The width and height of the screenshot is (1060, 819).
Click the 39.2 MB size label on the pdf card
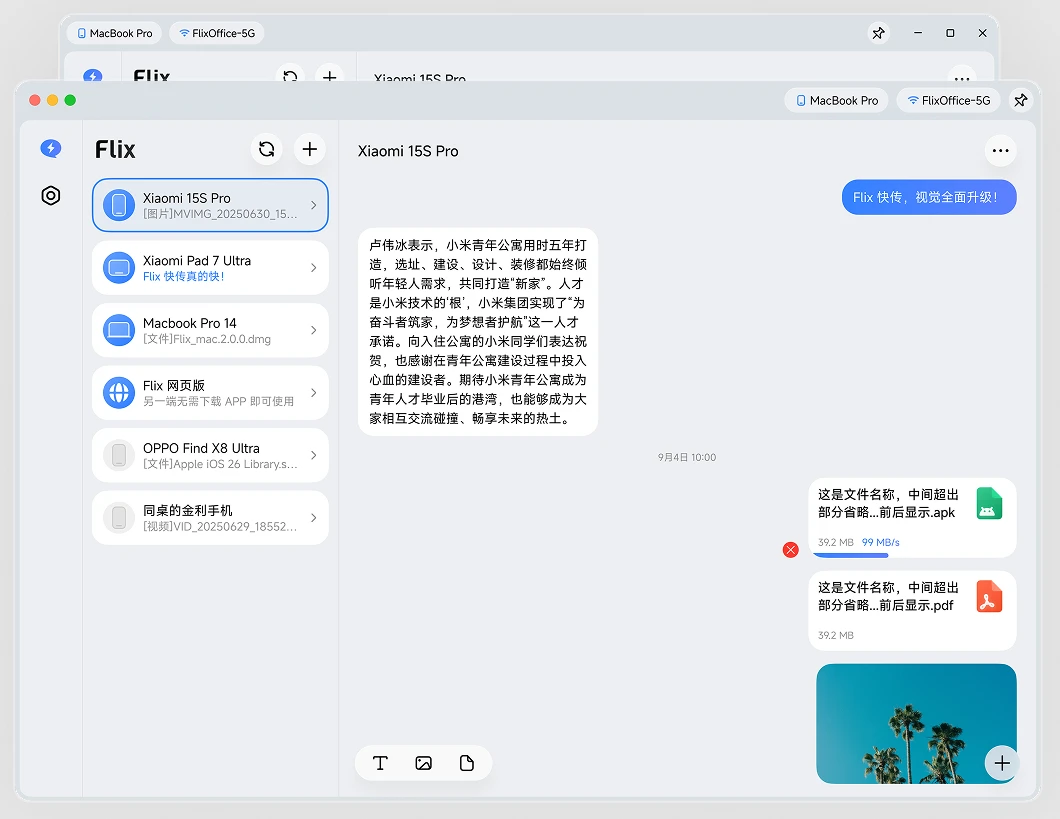click(836, 635)
